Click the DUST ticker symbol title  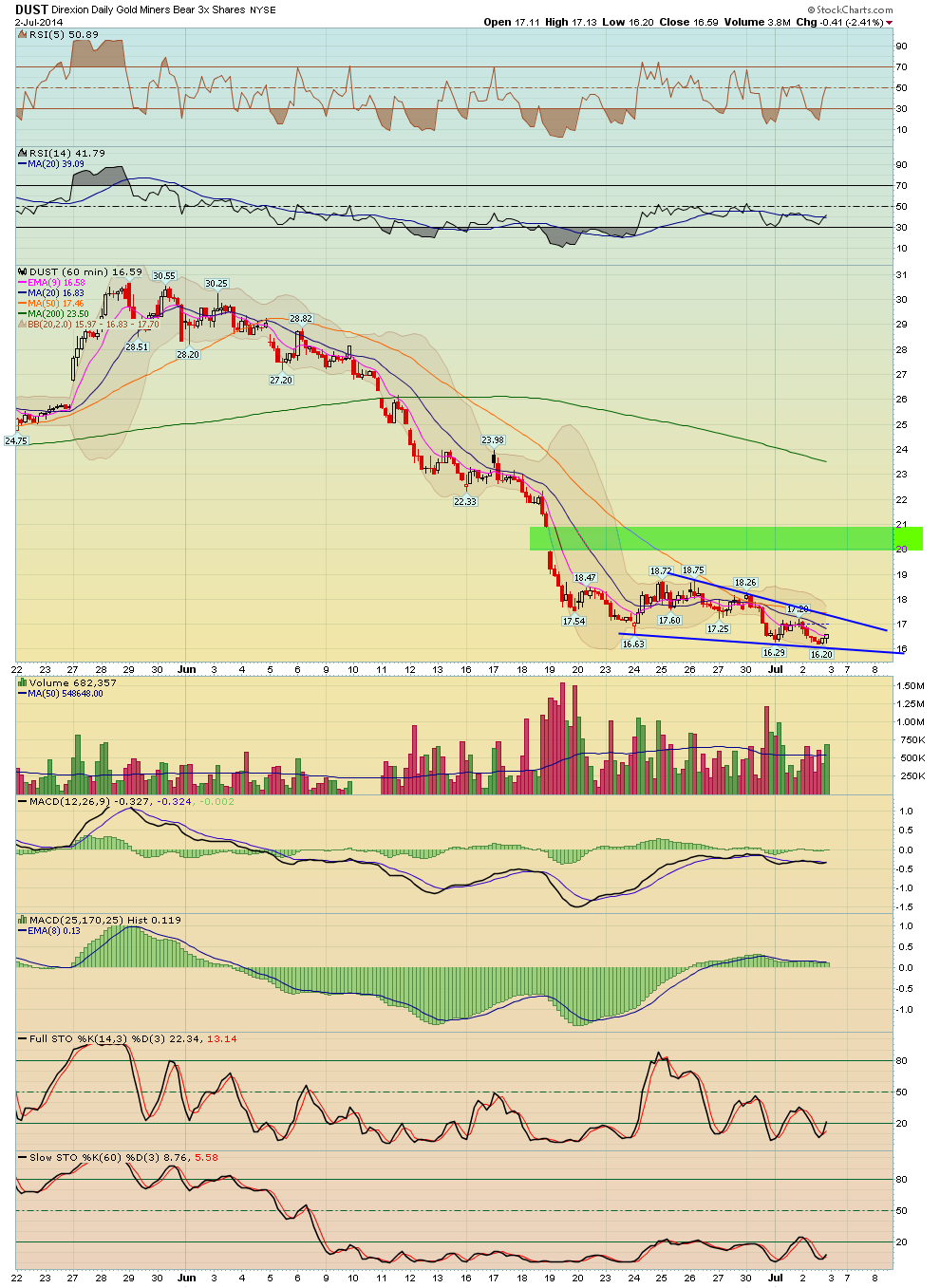pyautogui.click(x=31, y=9)
